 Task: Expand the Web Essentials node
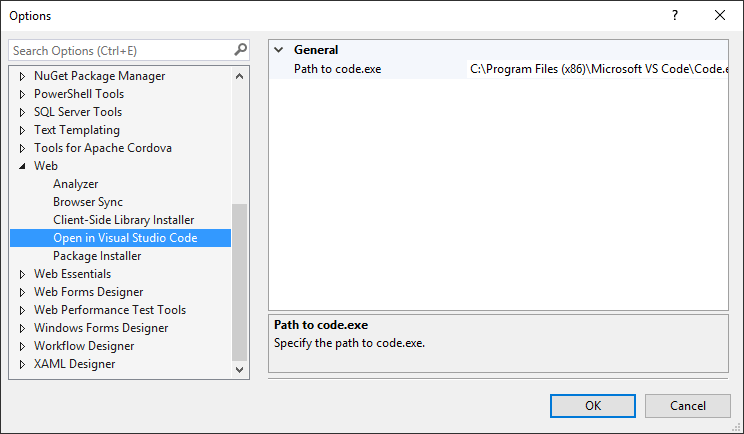point(22,275)
